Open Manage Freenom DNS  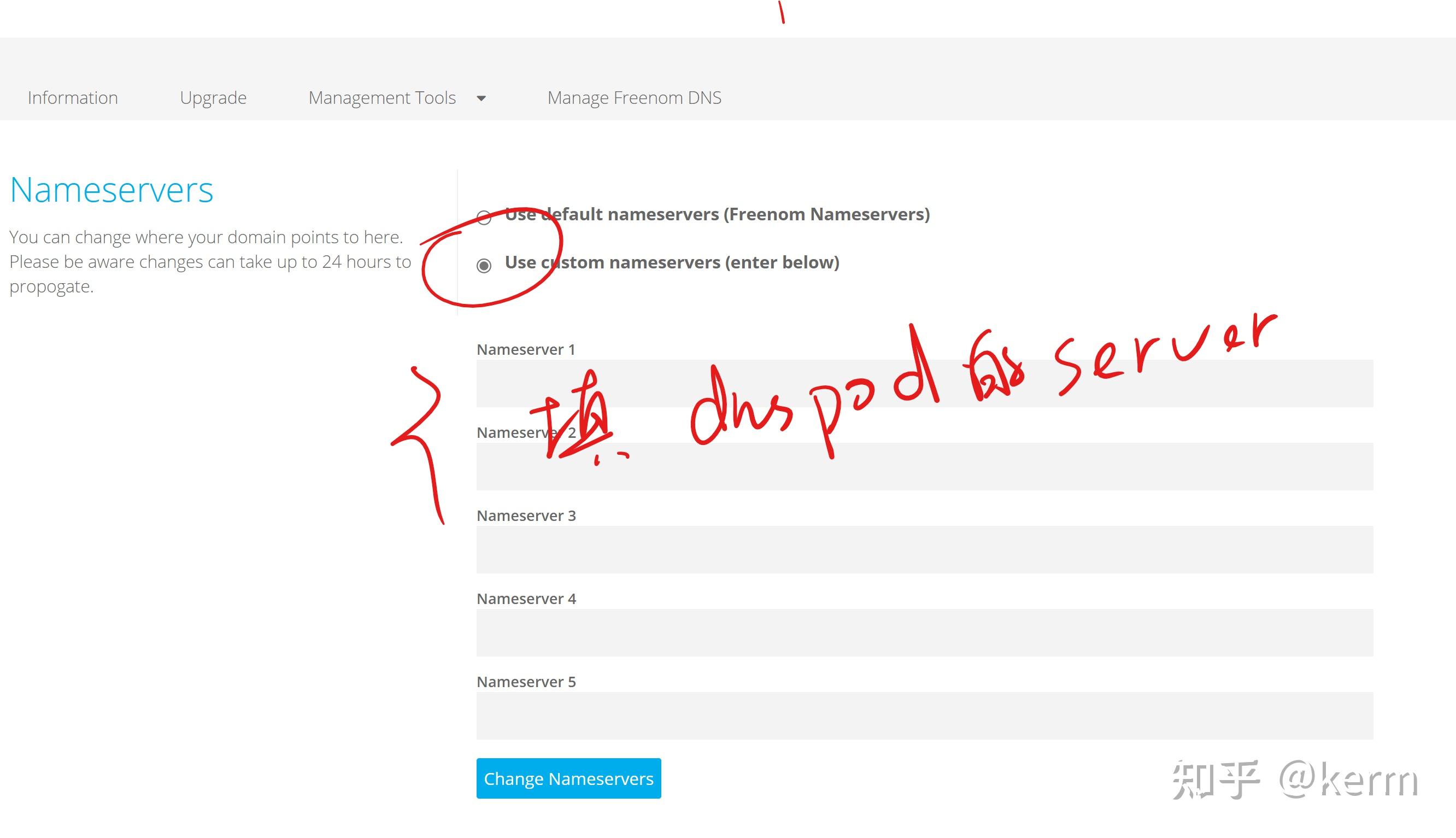[635, 98]
